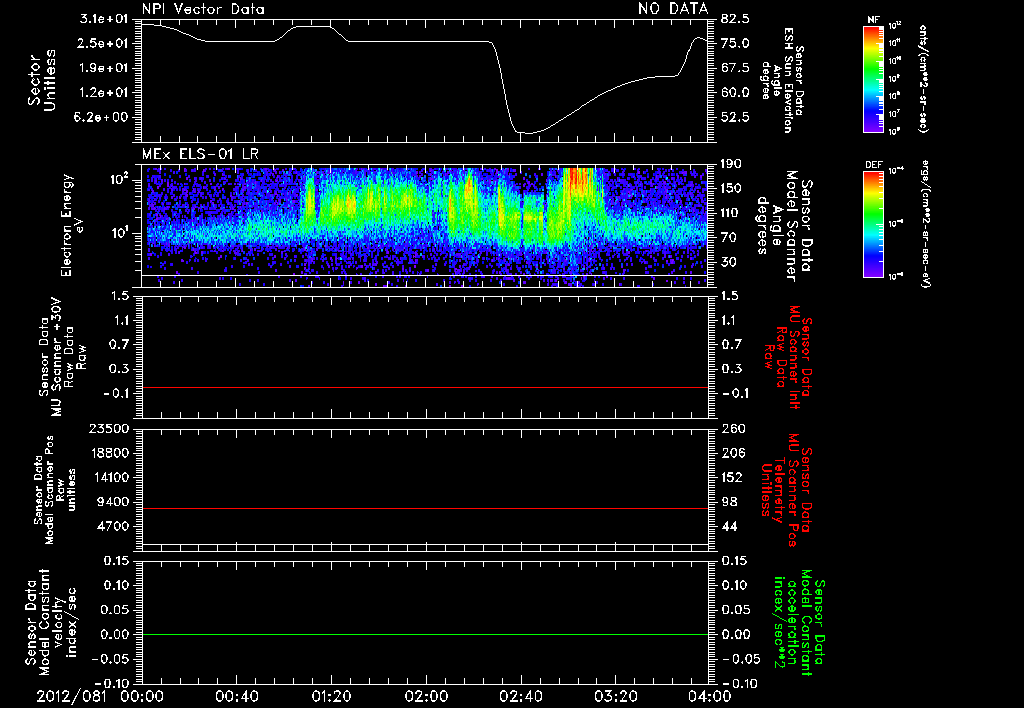
Task: Click the red line in Scanner Pos panel
Action: pyautogui.click(x=425, y=508)
